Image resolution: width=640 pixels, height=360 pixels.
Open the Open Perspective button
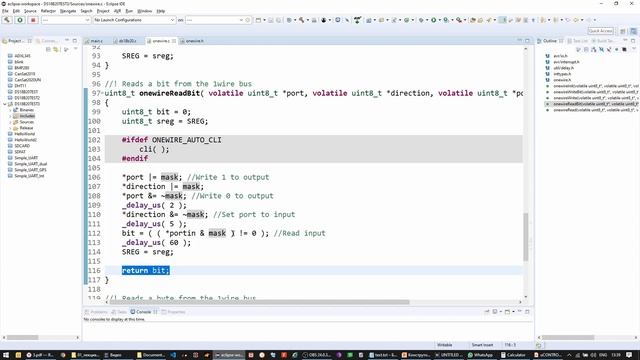623,31
